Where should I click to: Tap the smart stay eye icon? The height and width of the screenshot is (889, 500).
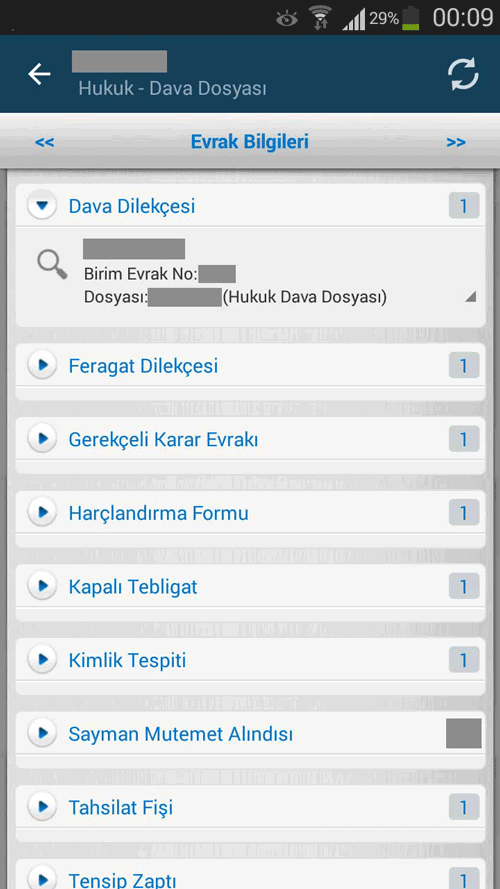287,19
